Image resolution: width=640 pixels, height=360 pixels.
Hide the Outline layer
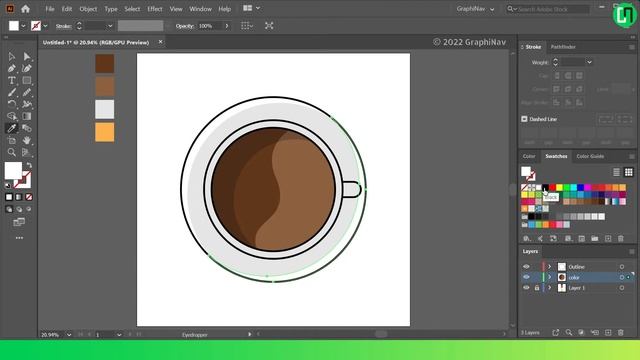click(526, 267)
